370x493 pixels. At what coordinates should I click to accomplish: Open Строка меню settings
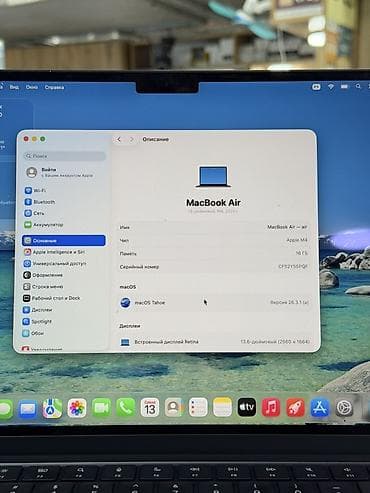pos(43,286)
